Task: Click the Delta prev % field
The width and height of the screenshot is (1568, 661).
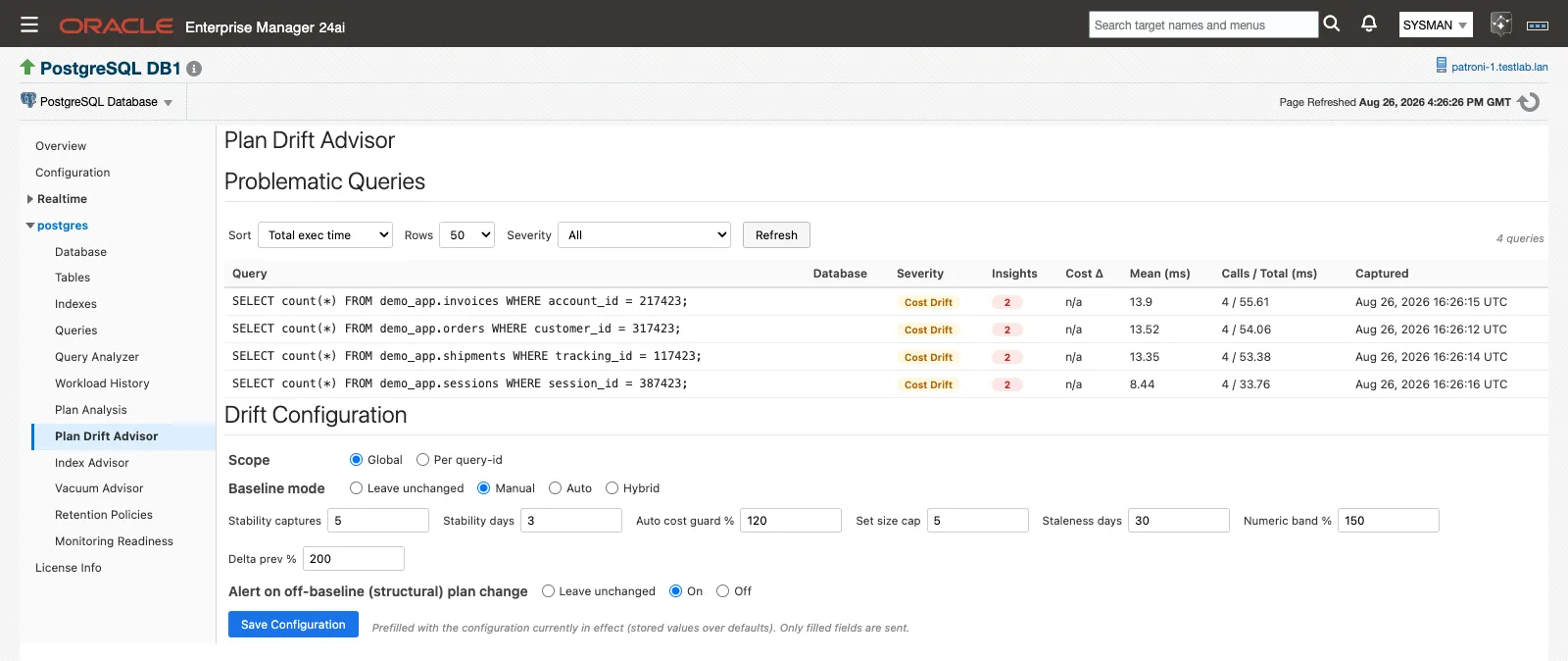Action: [354, 559]
